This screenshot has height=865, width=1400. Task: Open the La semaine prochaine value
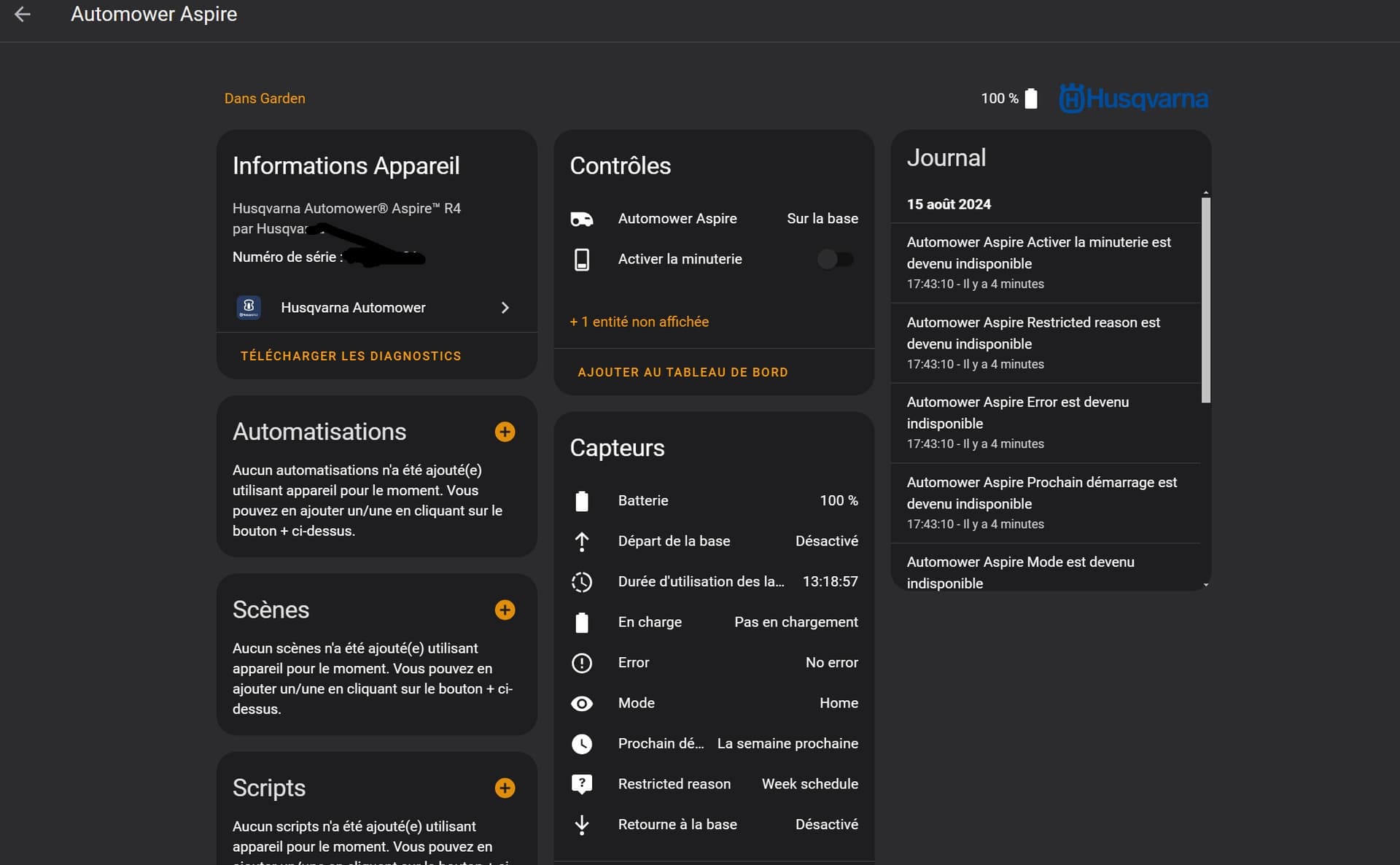pyautogui.click(x=787, y=743)
